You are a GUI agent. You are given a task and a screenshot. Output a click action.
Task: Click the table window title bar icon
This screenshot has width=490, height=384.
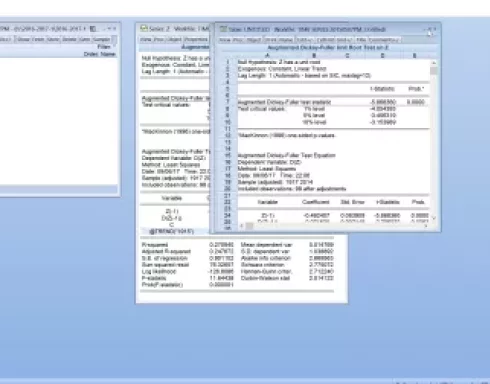(223, 29)
